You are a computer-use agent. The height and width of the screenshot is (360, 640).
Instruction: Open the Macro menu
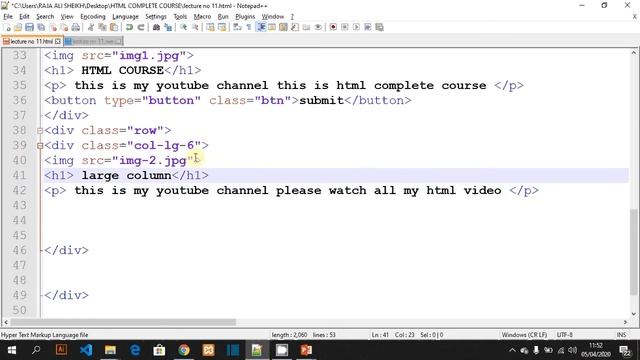202,16
